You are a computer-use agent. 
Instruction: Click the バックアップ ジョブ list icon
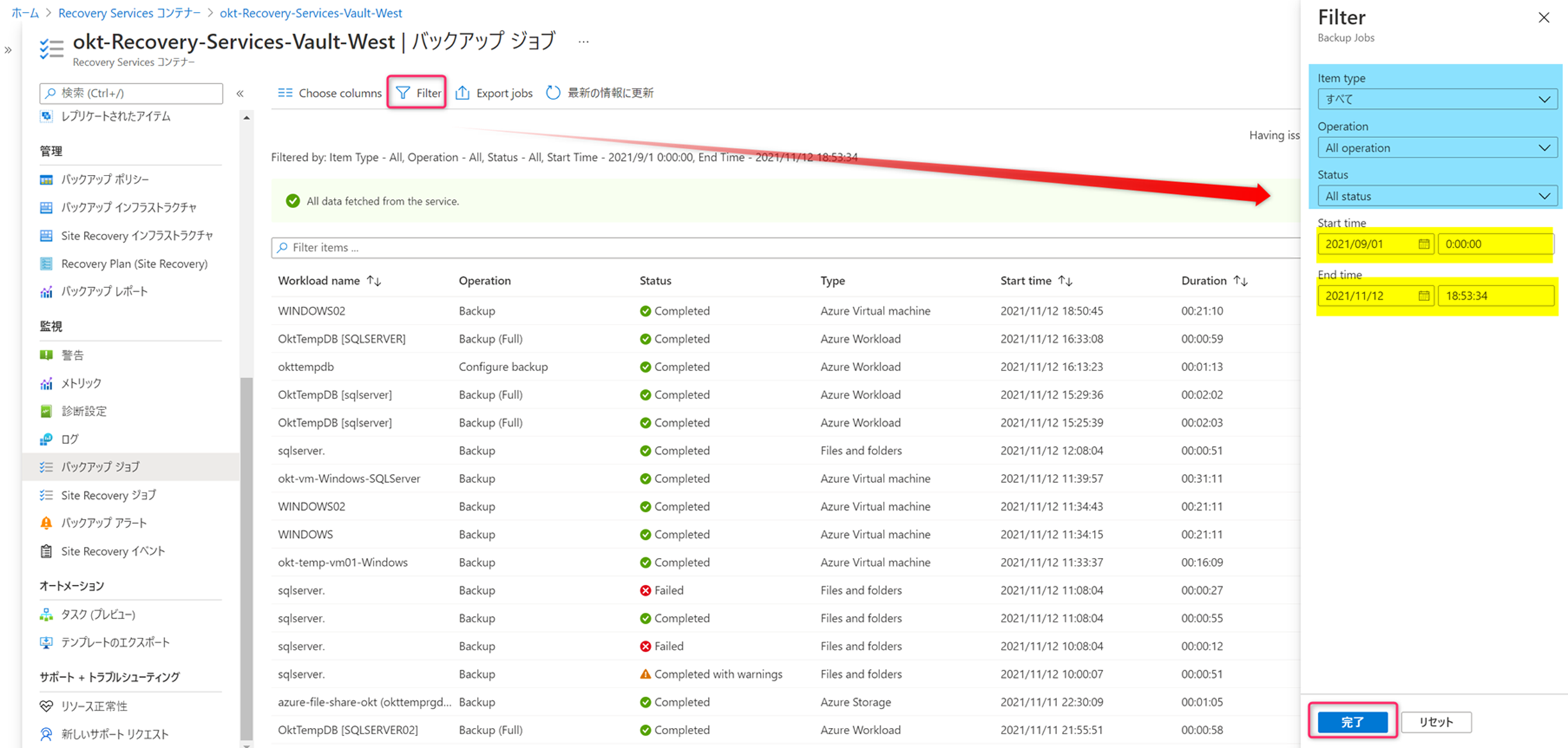point(47,467)
